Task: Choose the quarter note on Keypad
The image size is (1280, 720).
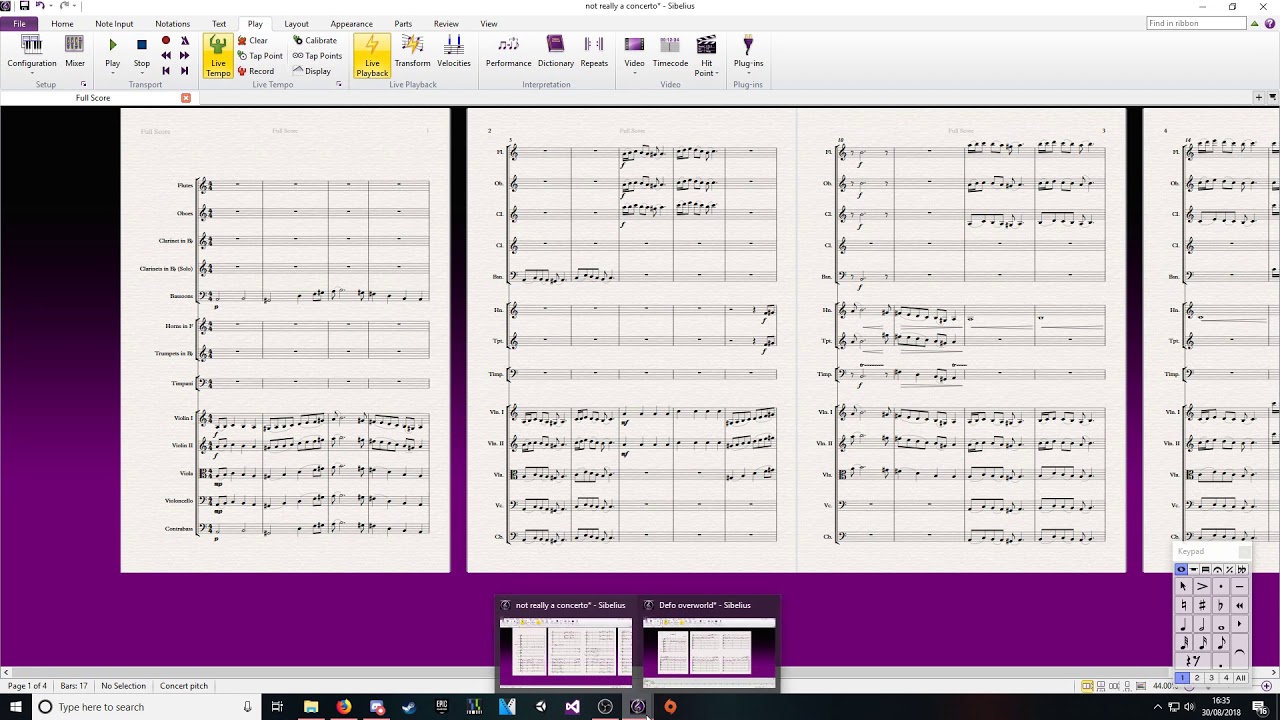Action: (x=1183, y=623)
